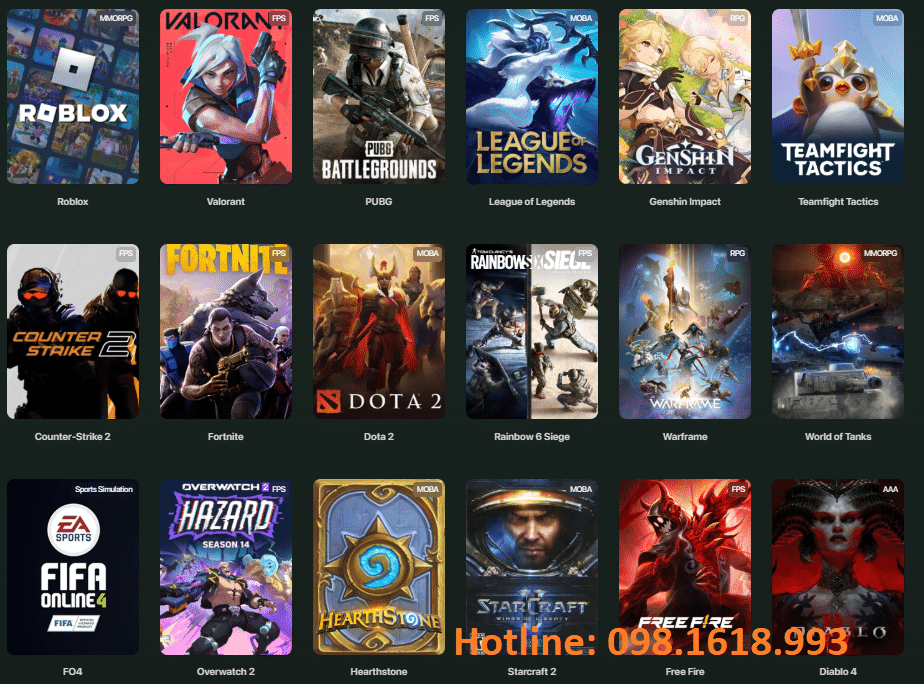Open the Valorant game cover
Image resolution: width=924 pixels, height=688 pixels.
(226, 96)
